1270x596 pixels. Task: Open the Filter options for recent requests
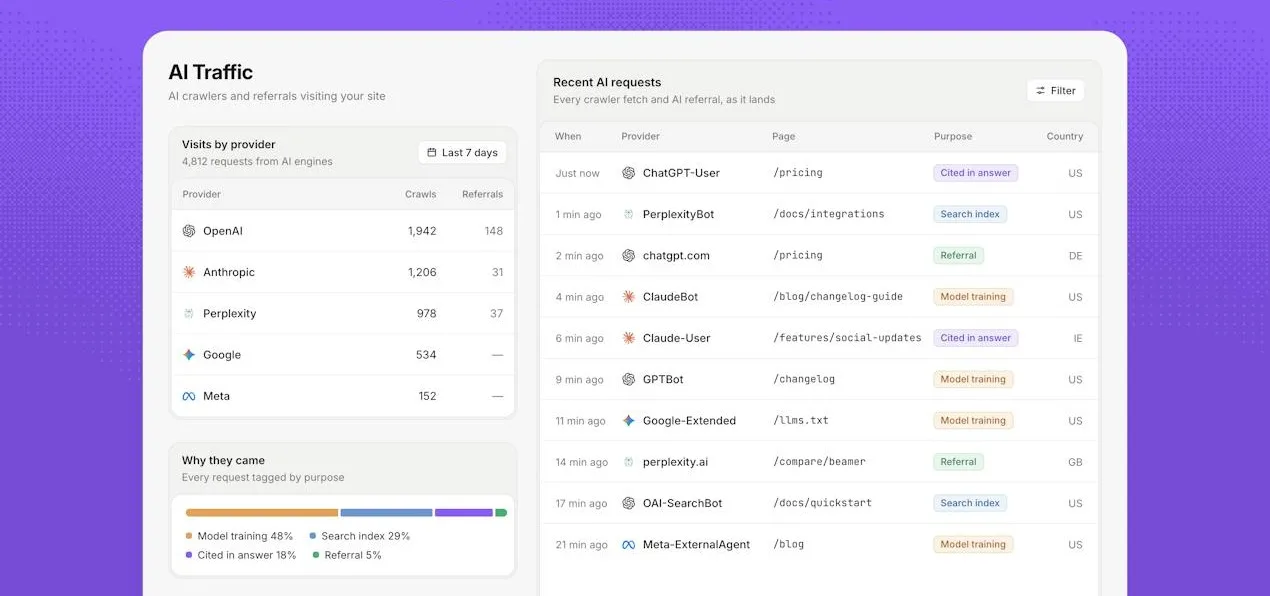[1055, 91]
